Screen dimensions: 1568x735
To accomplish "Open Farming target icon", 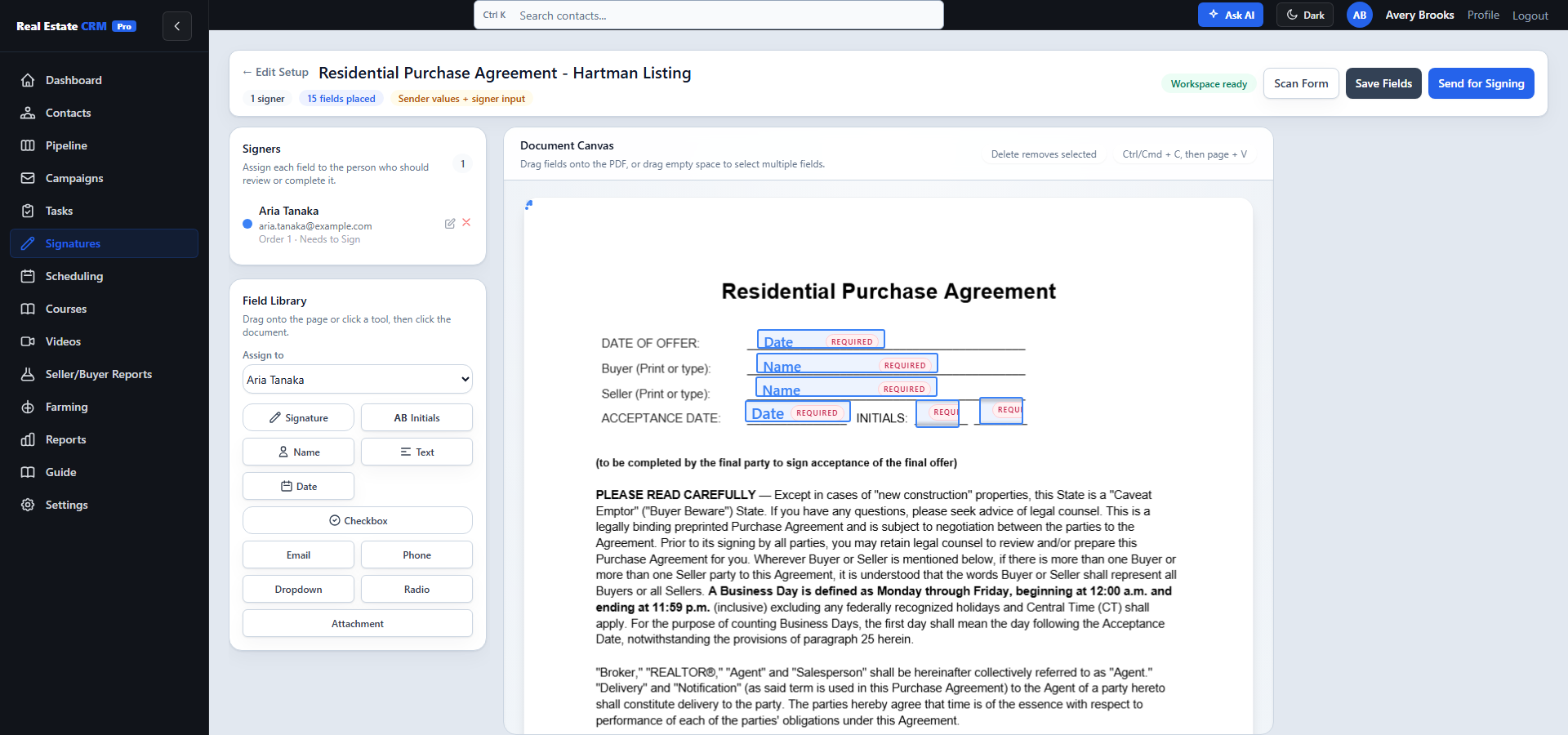I will pos(28,407).
